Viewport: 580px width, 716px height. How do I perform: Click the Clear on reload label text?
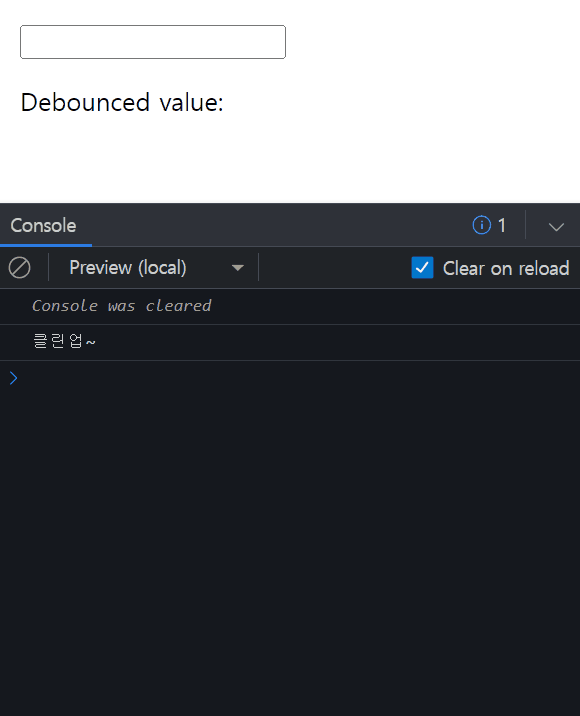click(506, 268)
